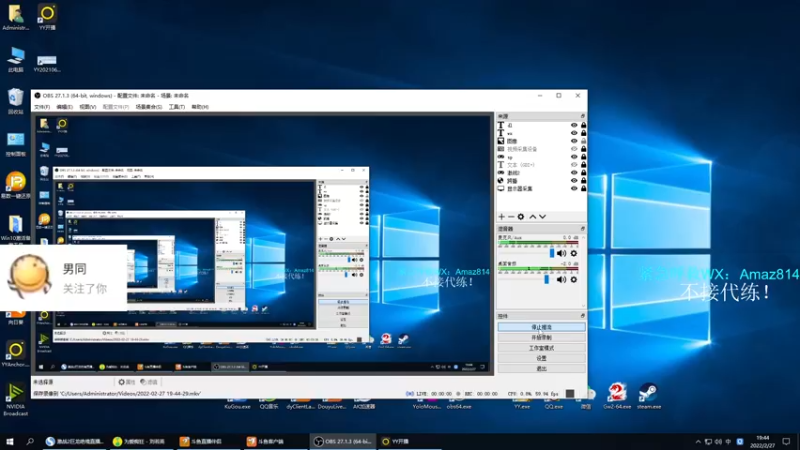Screen dimensions: 800x450
Task: Open the Administrator folder on desktop
Action: 15,16
